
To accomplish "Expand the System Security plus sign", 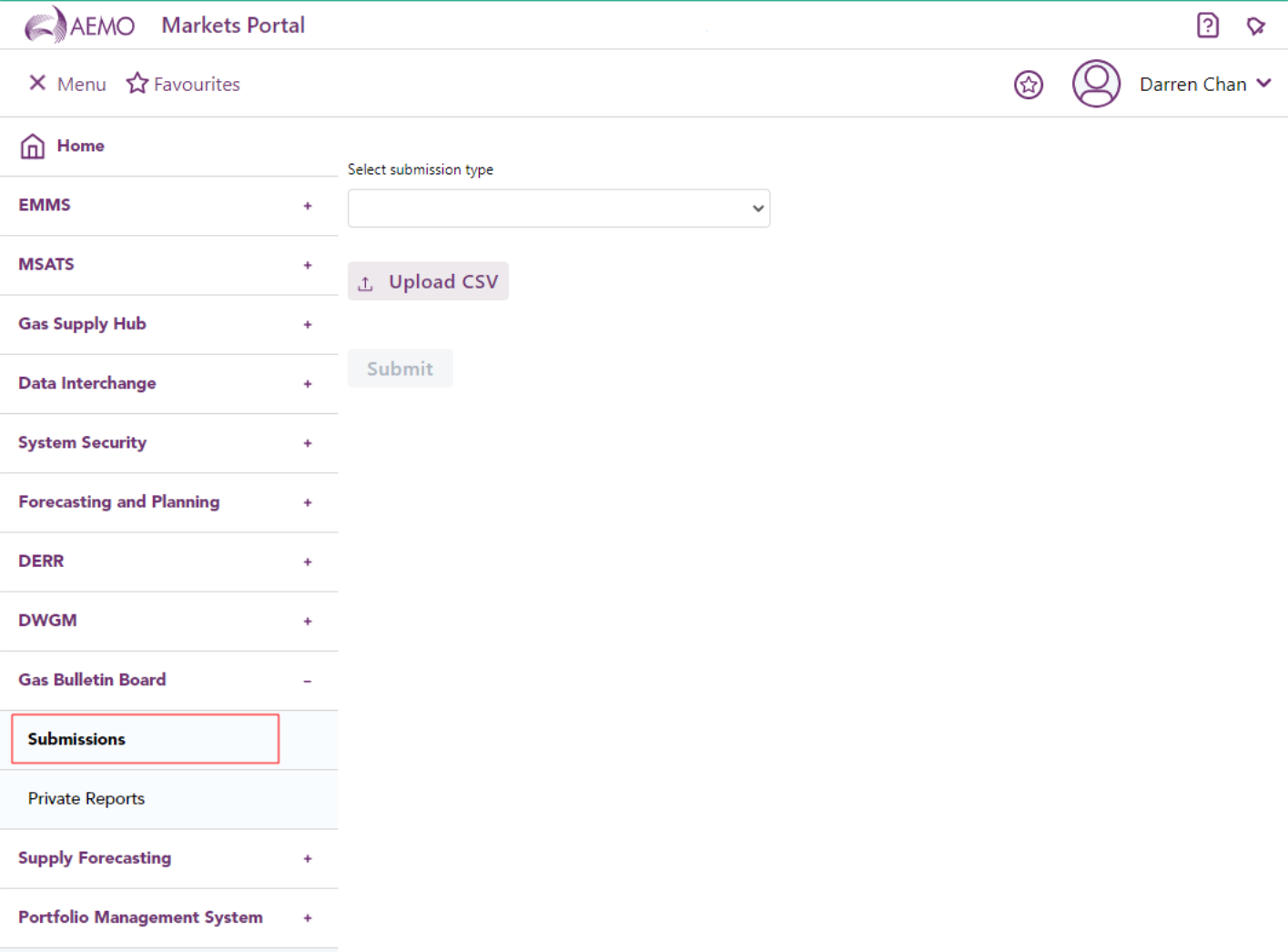I will click(x=308, y=443).
